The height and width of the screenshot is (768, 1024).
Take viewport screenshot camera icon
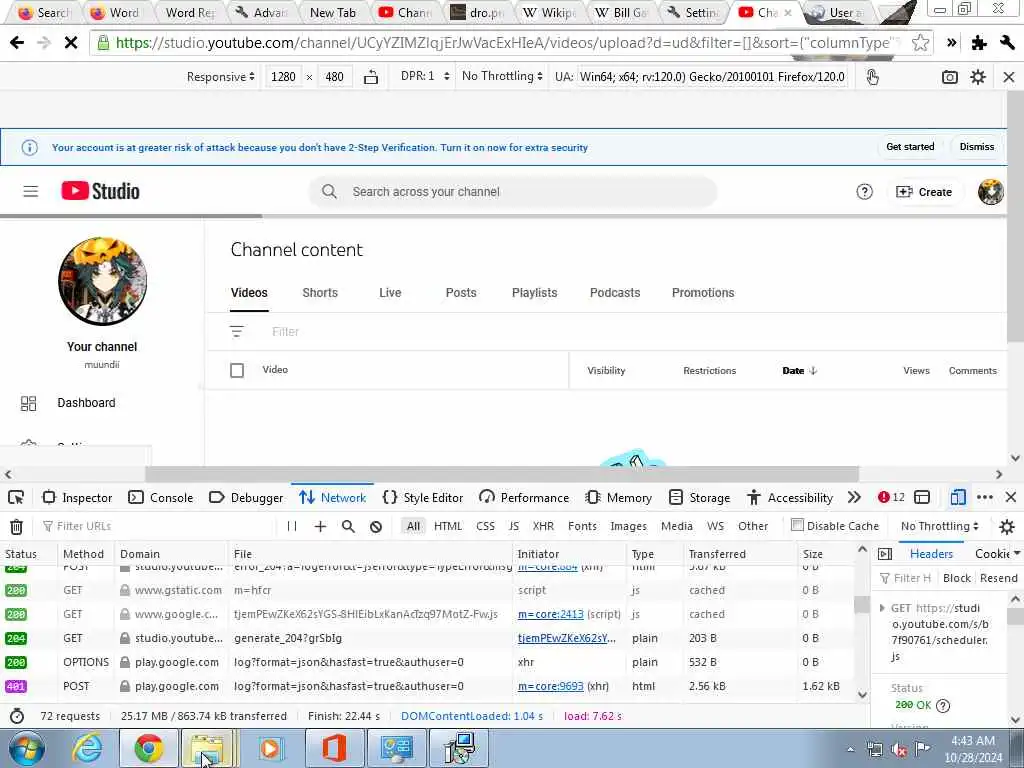(x=950, y=77)
